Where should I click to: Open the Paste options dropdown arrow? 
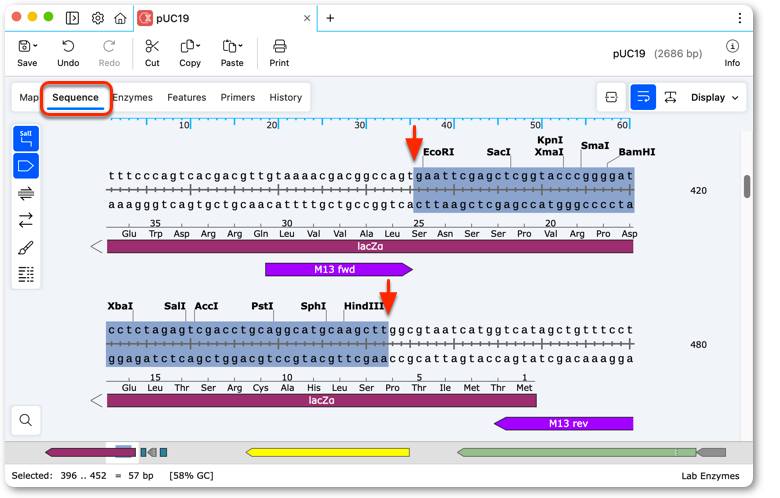(240, 46)
